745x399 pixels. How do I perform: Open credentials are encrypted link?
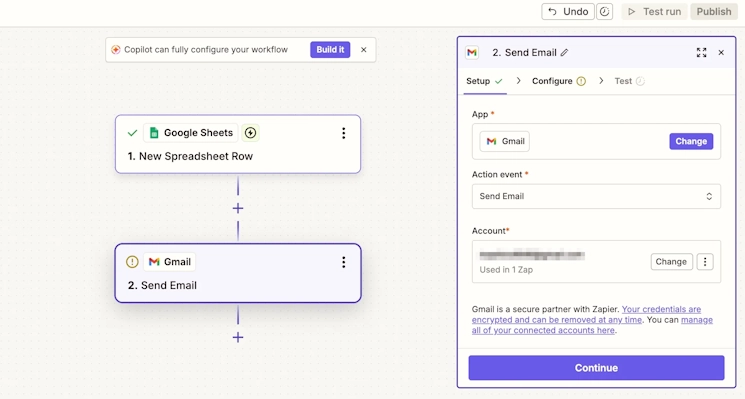(586, 314)
